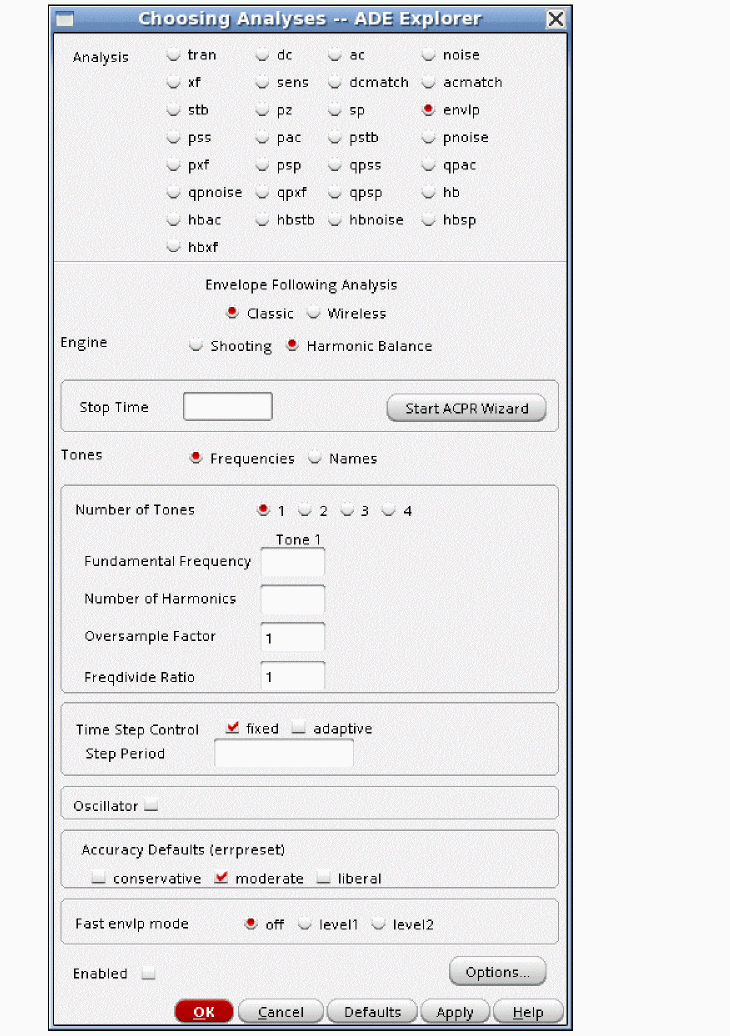Select Names for Tones

tap(316, 458)
